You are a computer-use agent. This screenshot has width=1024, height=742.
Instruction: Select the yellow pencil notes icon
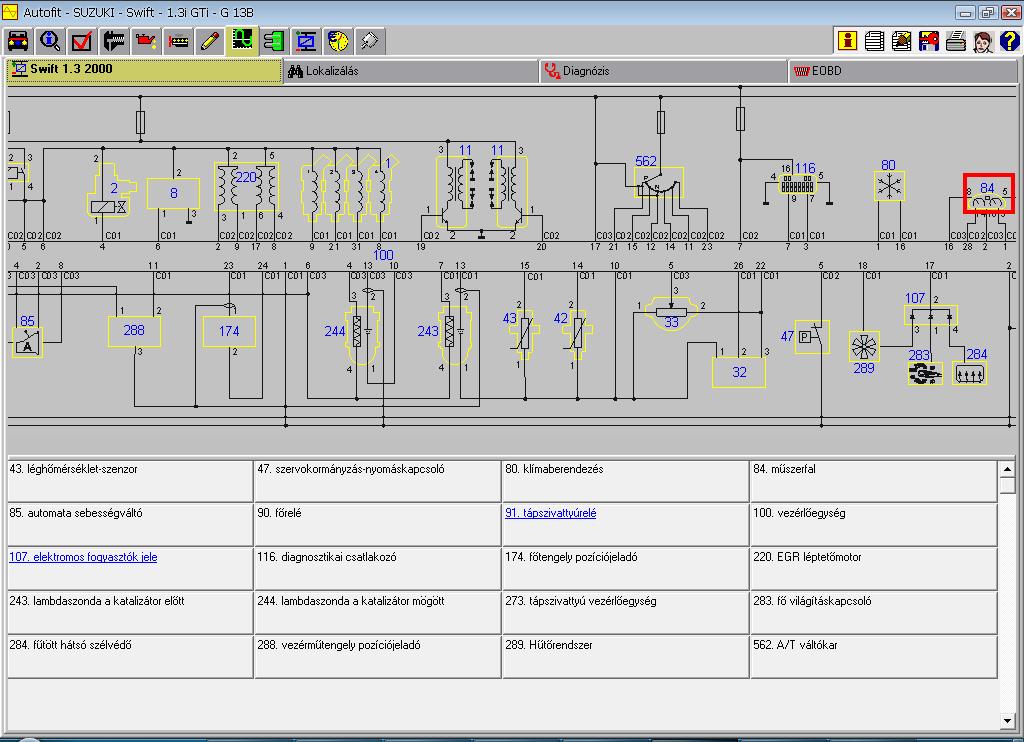(210, 41)
